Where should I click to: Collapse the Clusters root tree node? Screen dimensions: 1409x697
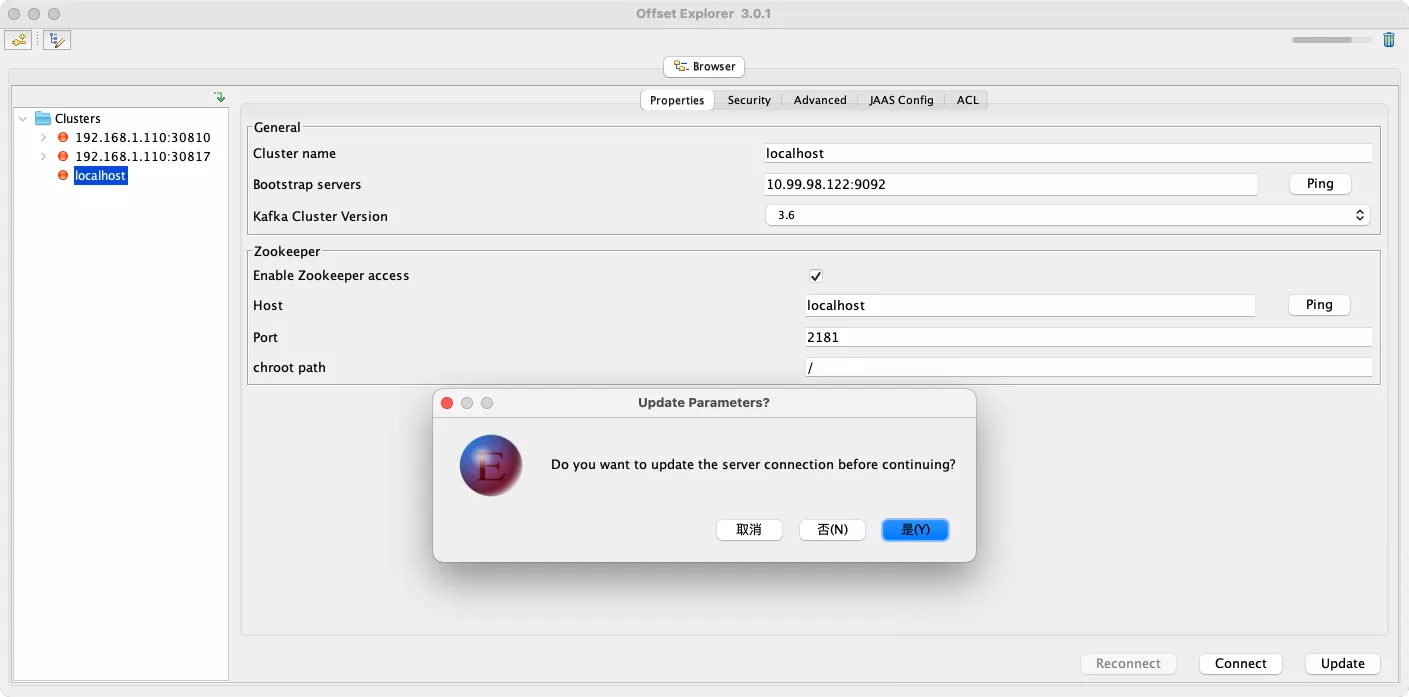[23, 118]
